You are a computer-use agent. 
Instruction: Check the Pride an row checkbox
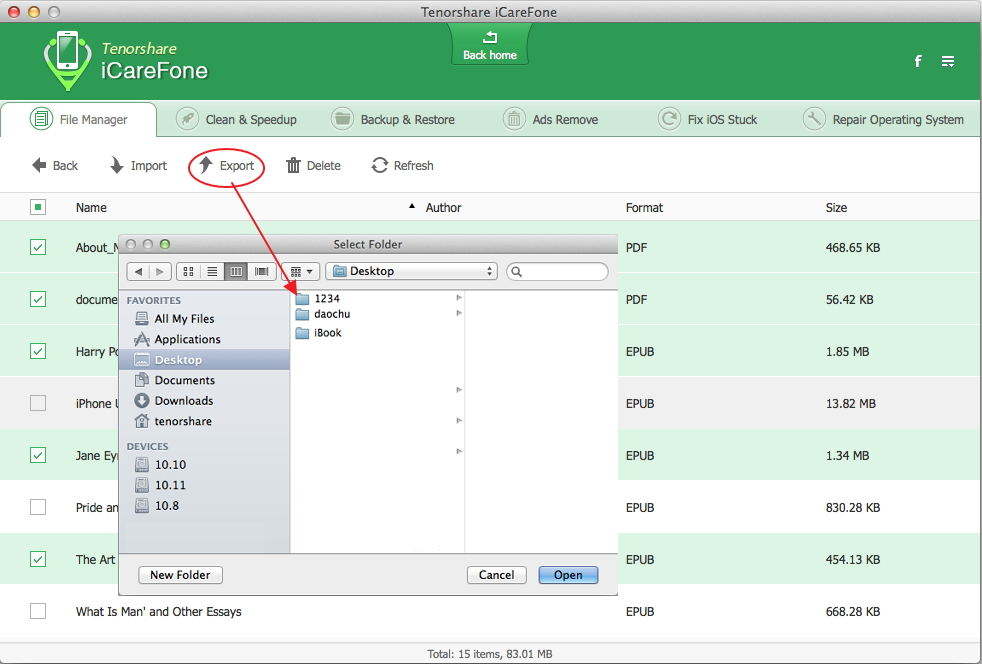pos(38,507)
